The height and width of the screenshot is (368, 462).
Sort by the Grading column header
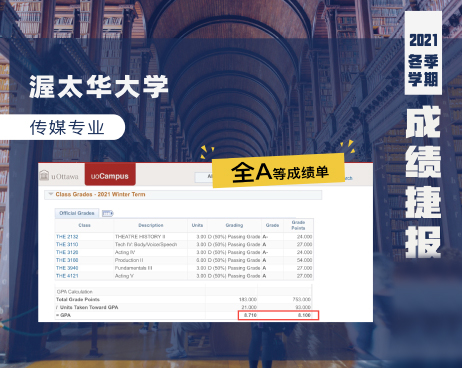click(x=234, y=225)
